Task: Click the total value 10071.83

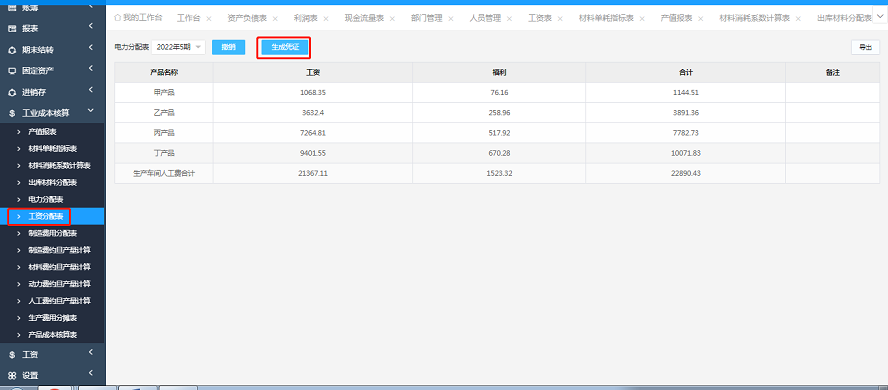Action: [686, 153]
